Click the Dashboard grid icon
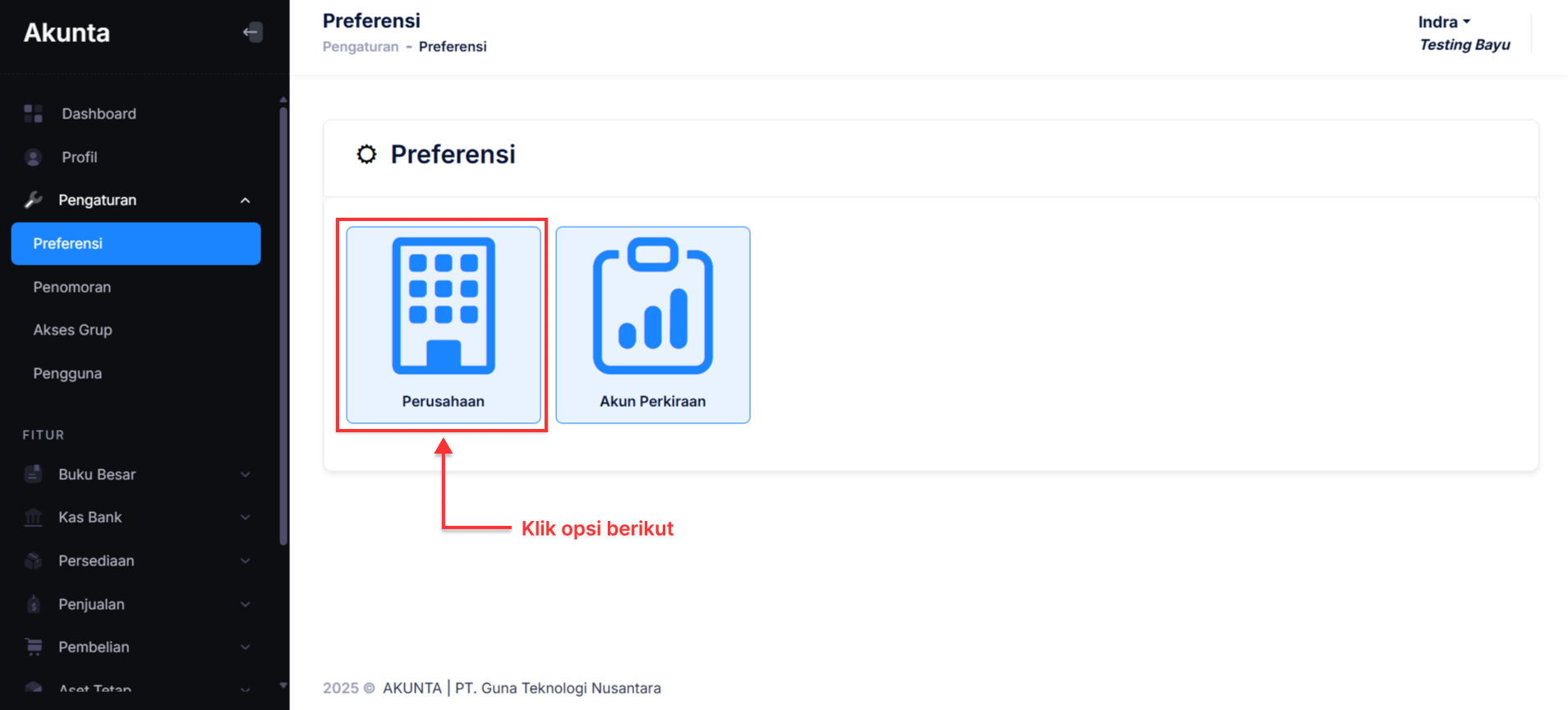Screen dimensions: 1568x710 pos(33,113)
